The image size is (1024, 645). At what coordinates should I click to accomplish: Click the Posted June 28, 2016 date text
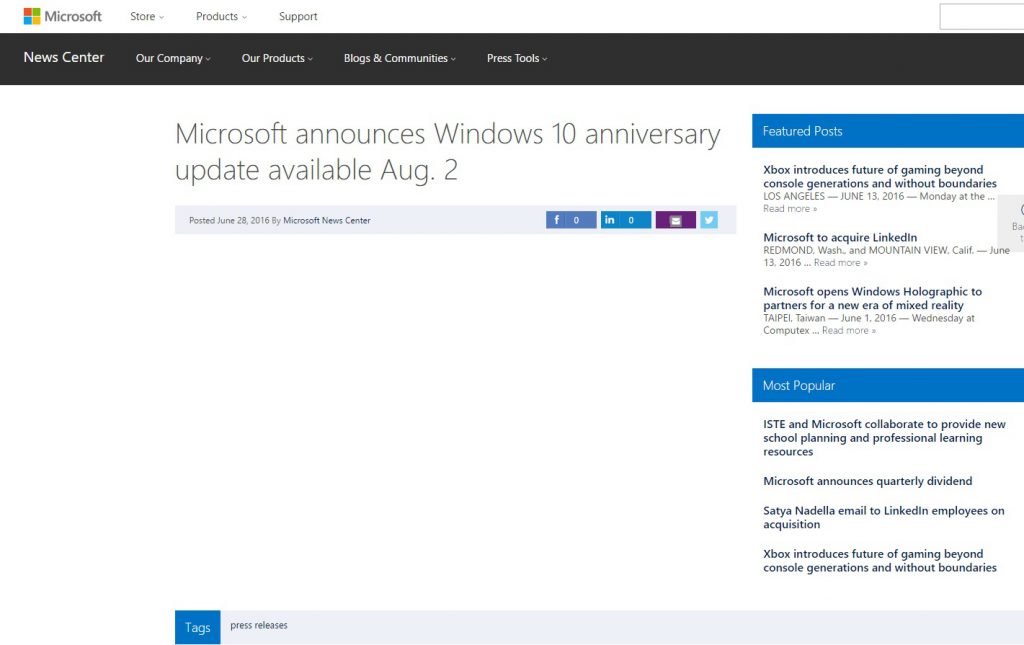pos(229,221)
